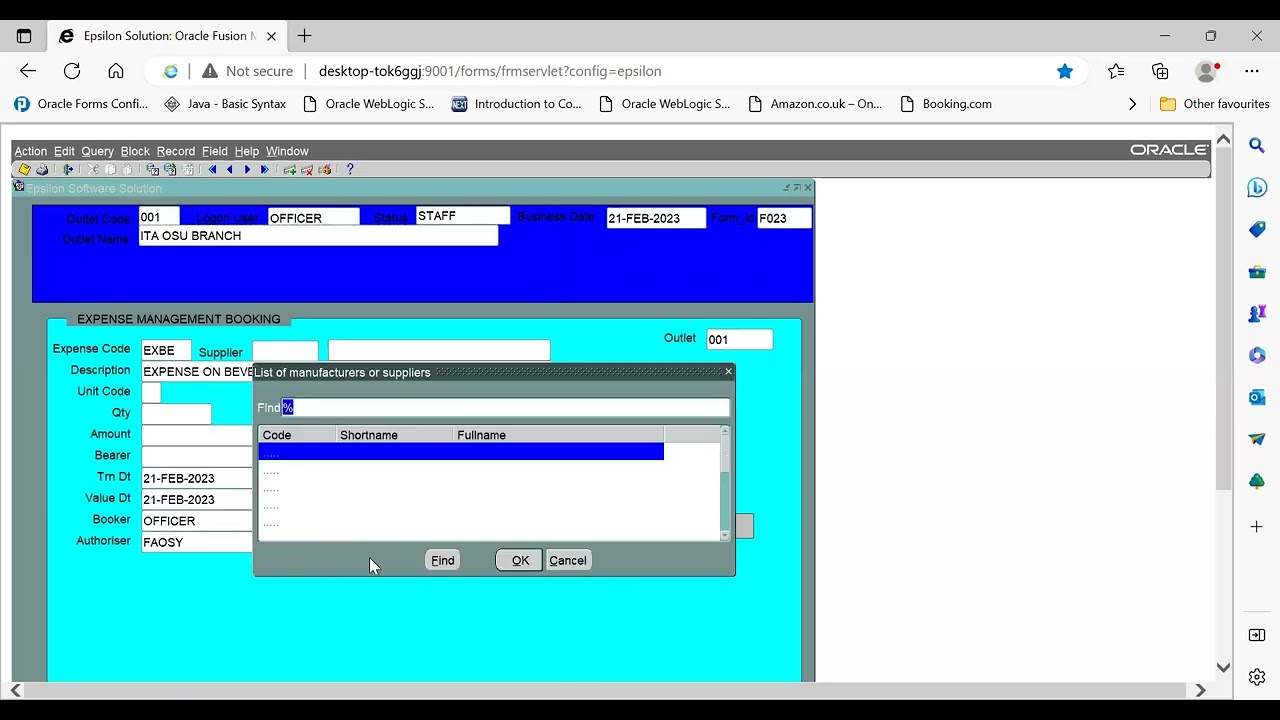Open green tree icon in Edge sidebar
This screenshot has width=1280, height=720.
(x=1257, y=481)
